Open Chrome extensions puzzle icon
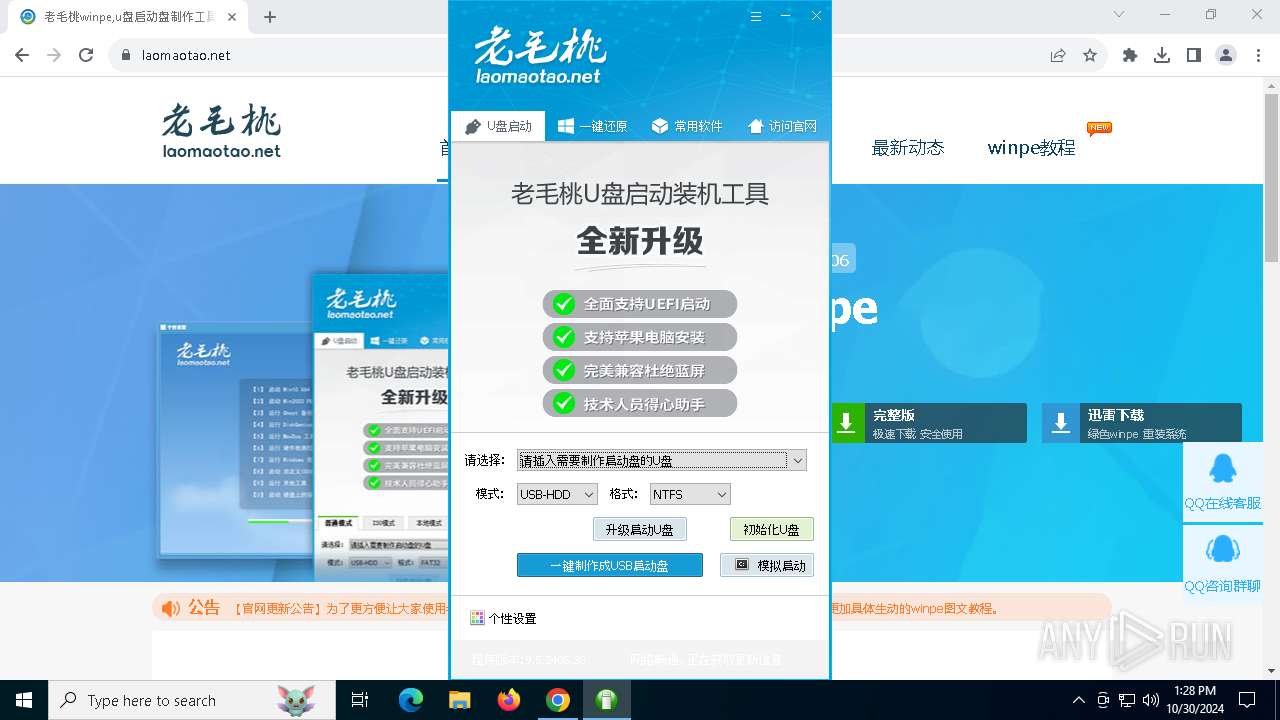1280x720 pixels. coord(1130,55)
